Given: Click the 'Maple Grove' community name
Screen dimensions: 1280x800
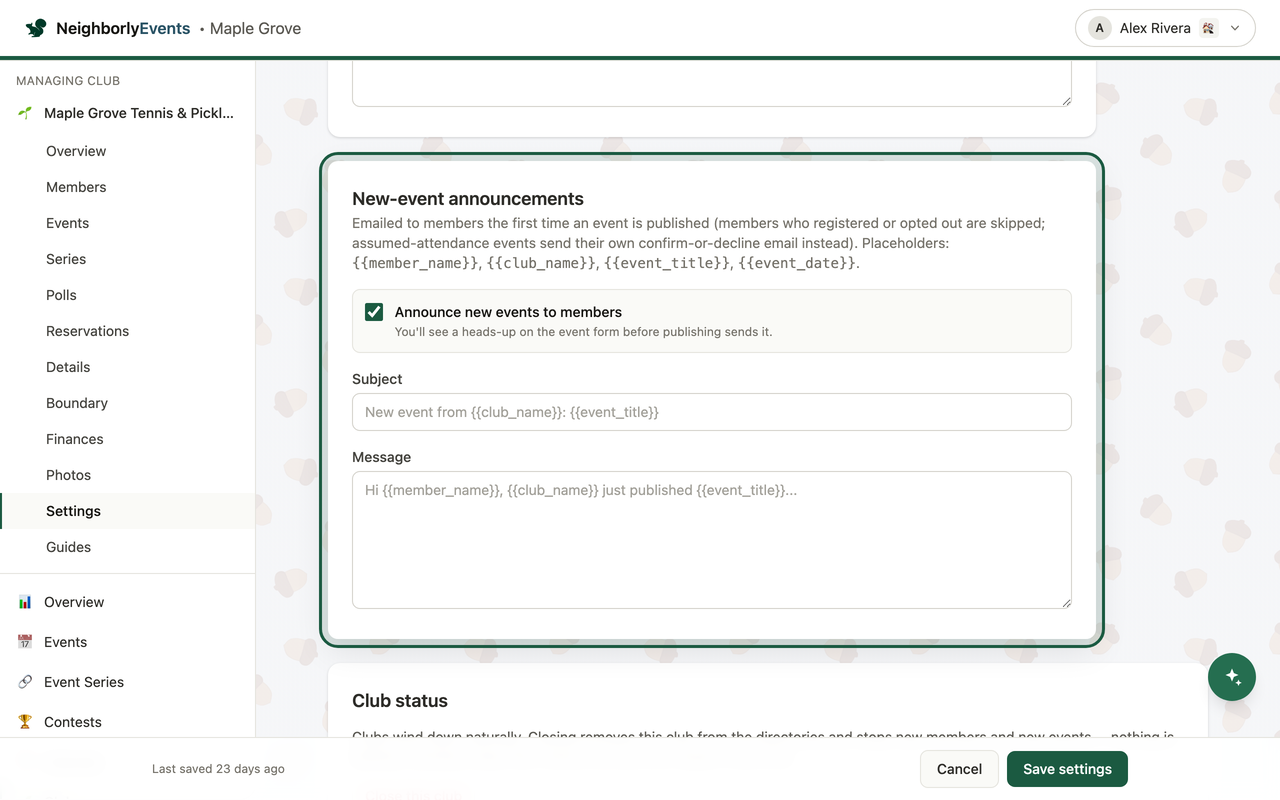Looking at the screenshot, I should (255, 28).
